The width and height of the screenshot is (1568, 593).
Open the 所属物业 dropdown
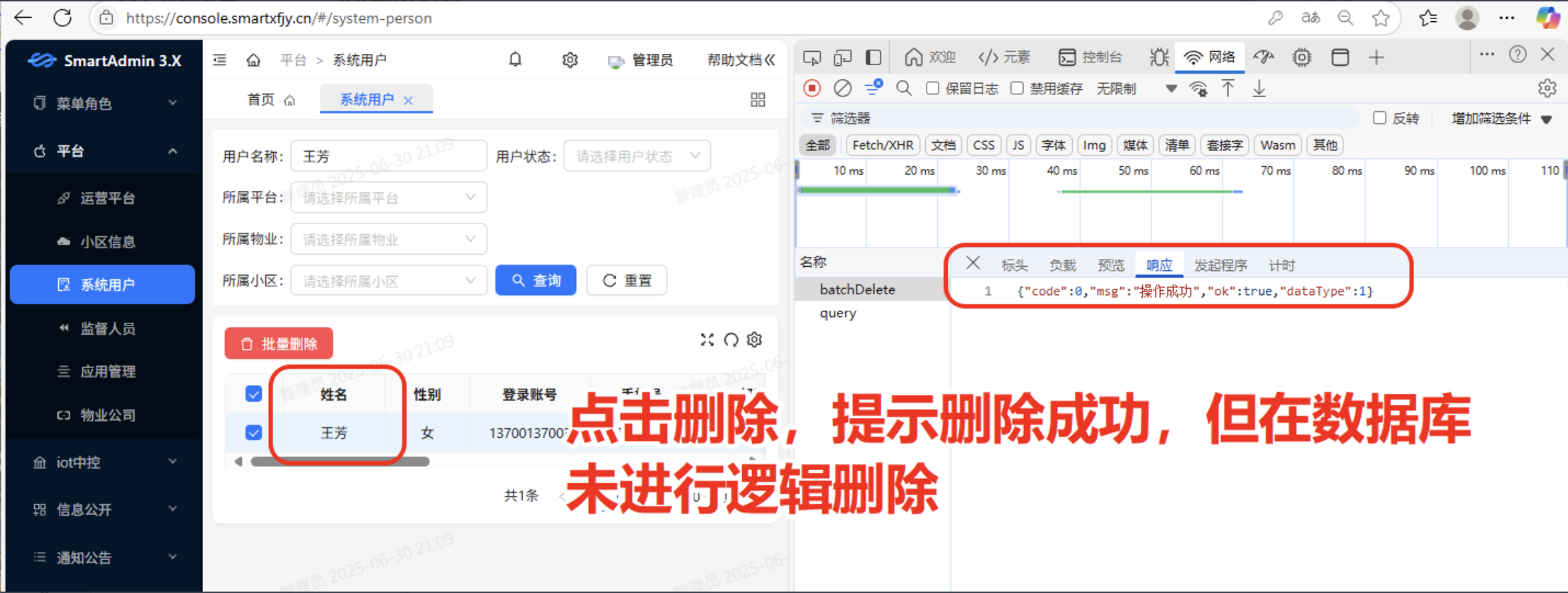(x=389, y=240)
